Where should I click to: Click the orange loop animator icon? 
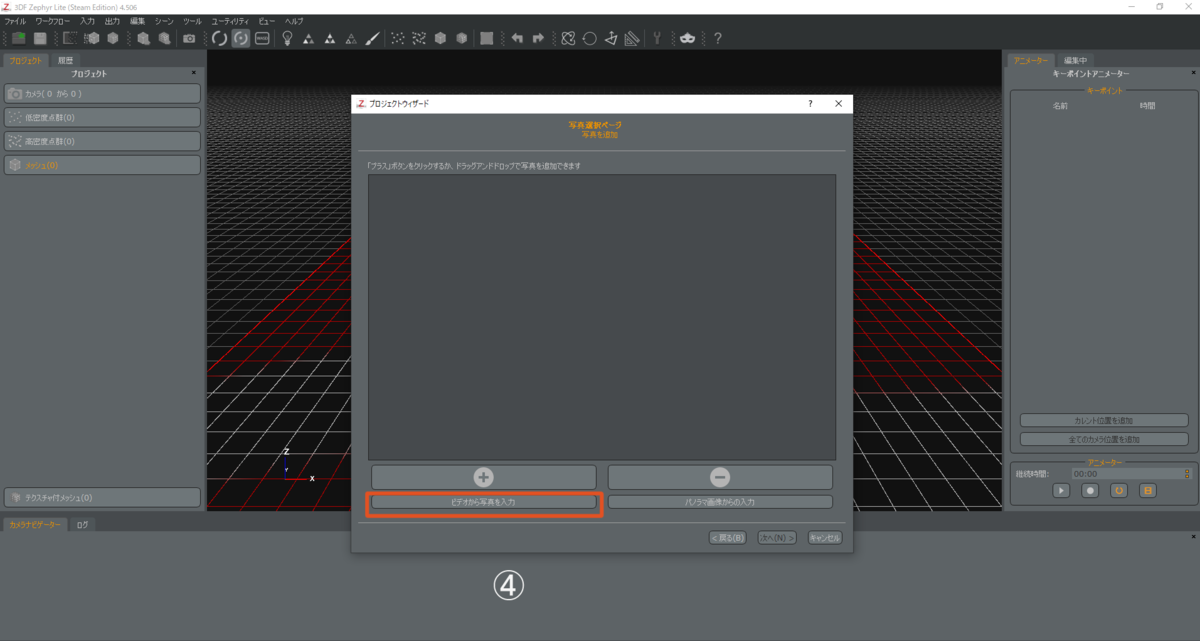click(x=1119, y=491)
